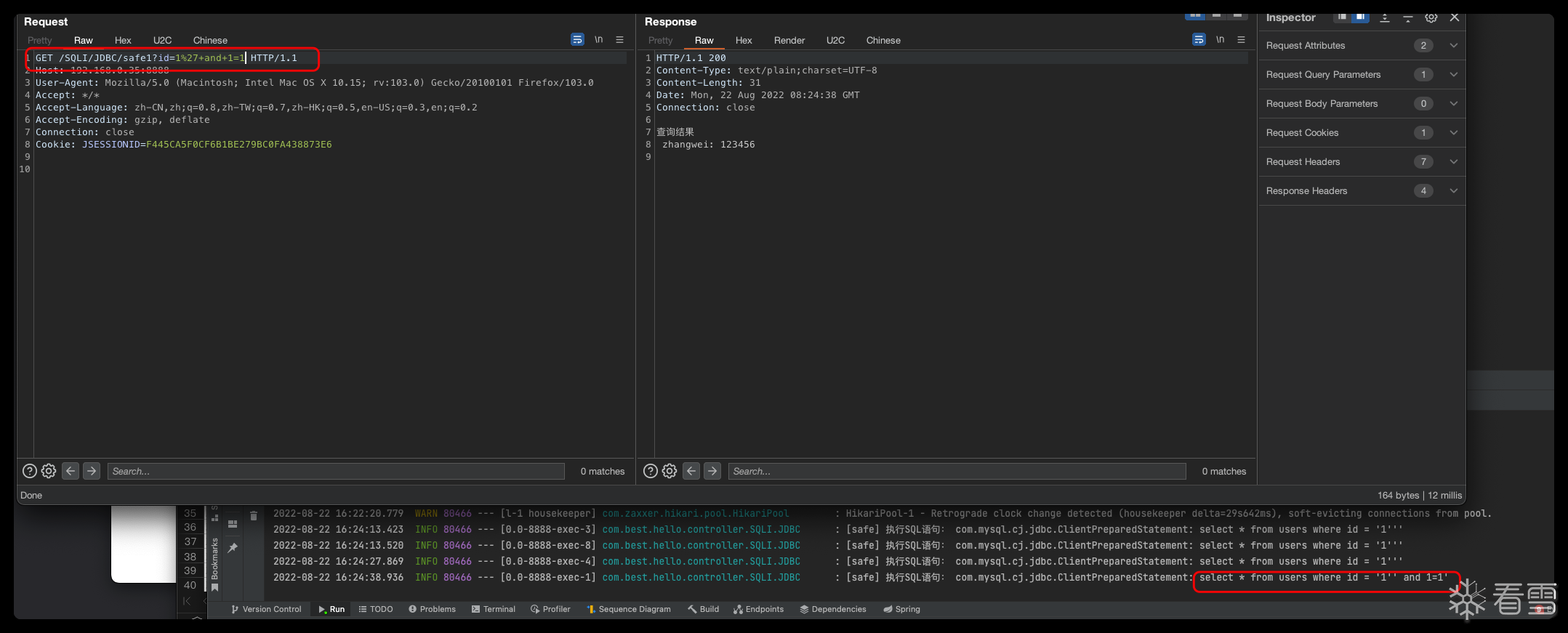Image resolution: width=1568 pixels, height=633 pixels.
Task: Go to next match in Response search
Action: pos(712,471)
